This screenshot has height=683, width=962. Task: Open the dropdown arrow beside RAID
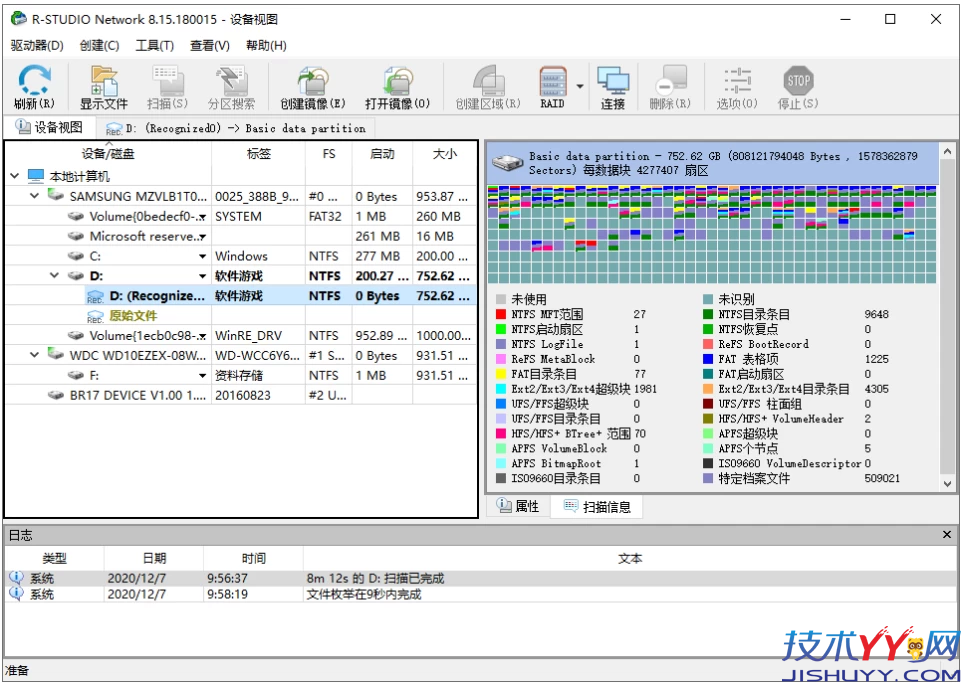[578, 85]
